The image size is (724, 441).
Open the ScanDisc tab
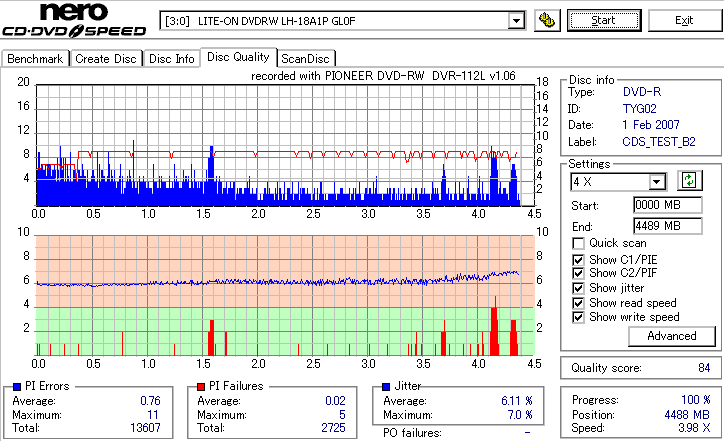pyautogui.click(x=305, y=59)
